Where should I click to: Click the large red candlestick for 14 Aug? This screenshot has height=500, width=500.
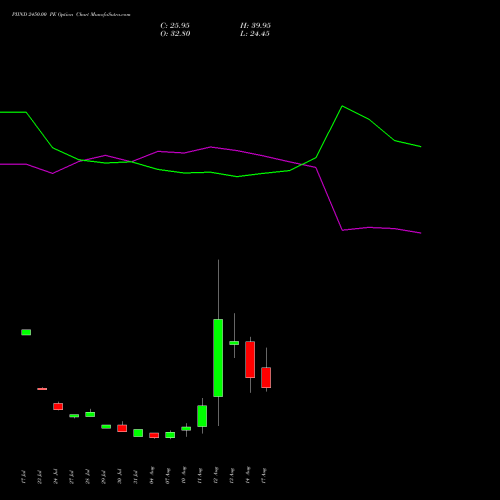[x=250, y=359]
